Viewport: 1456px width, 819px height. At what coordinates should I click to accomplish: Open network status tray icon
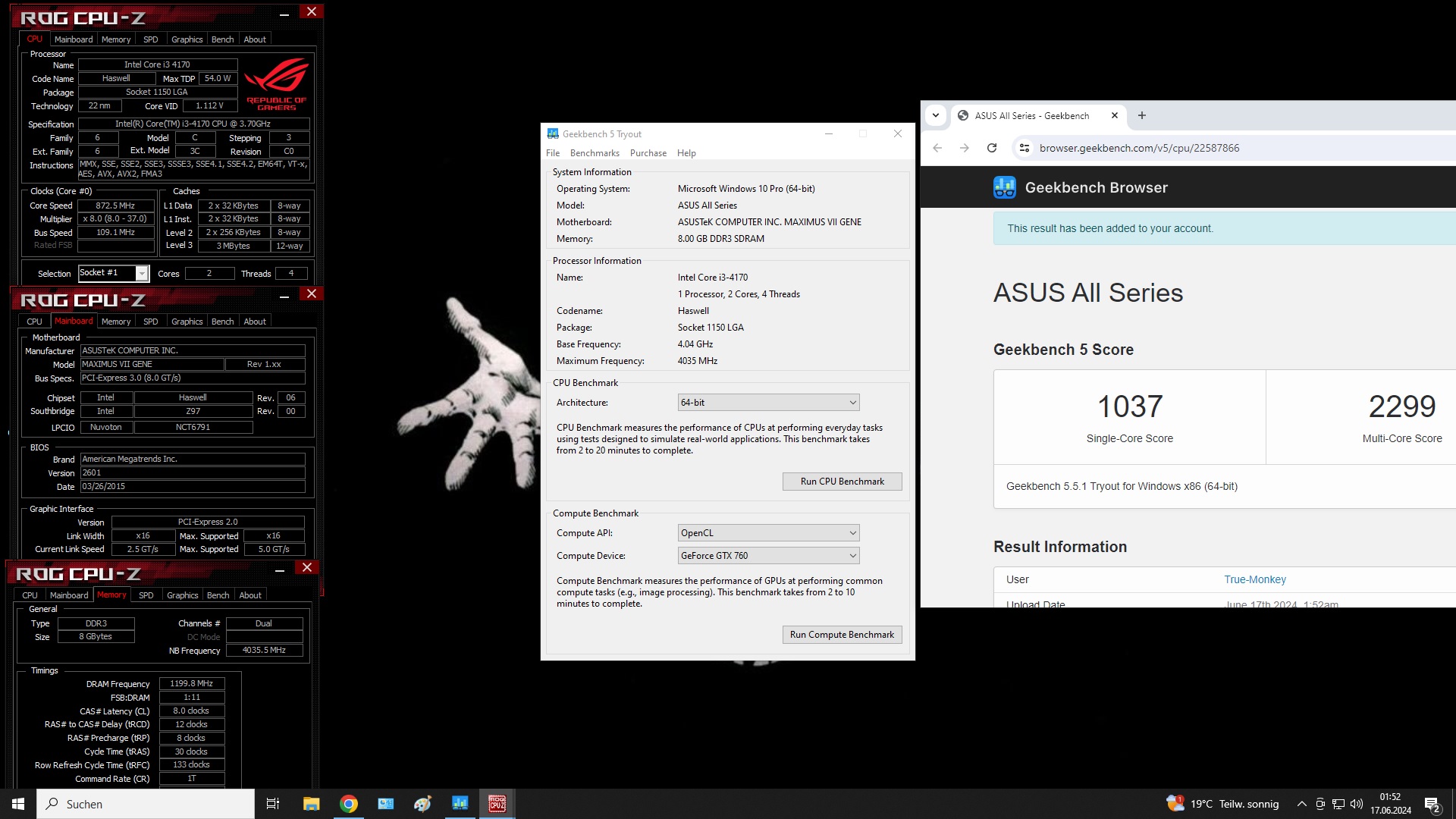click(1338, 804)
